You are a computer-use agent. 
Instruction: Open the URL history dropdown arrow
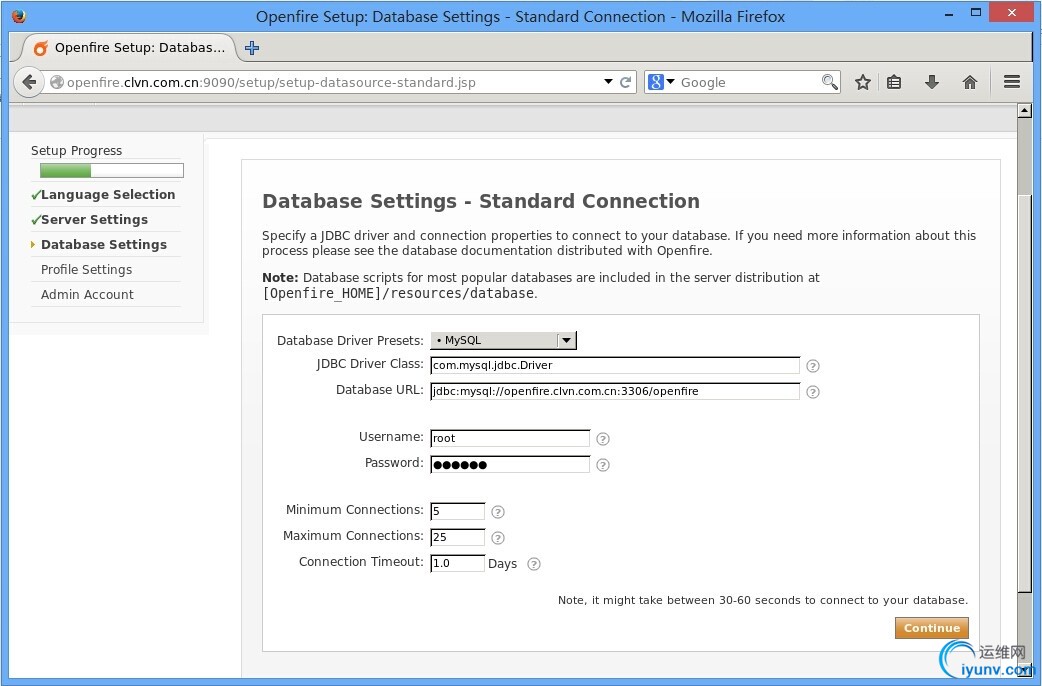pyautogui.click(x=608, y=82)
